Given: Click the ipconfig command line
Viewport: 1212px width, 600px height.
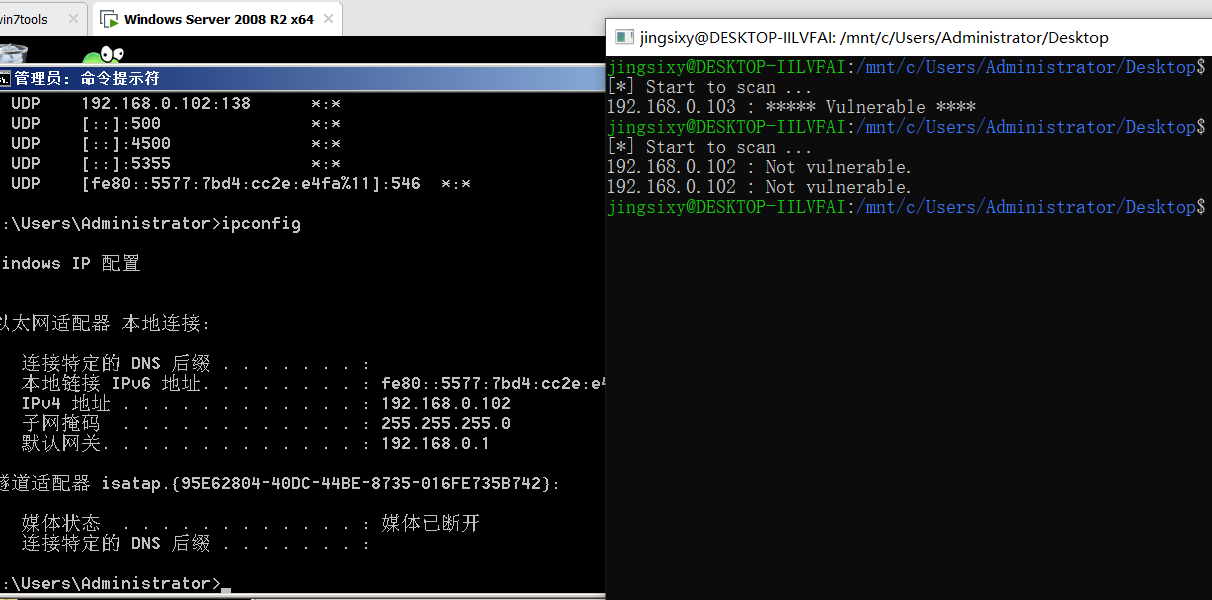Looking at the screenshot, I should pos(150,223).
